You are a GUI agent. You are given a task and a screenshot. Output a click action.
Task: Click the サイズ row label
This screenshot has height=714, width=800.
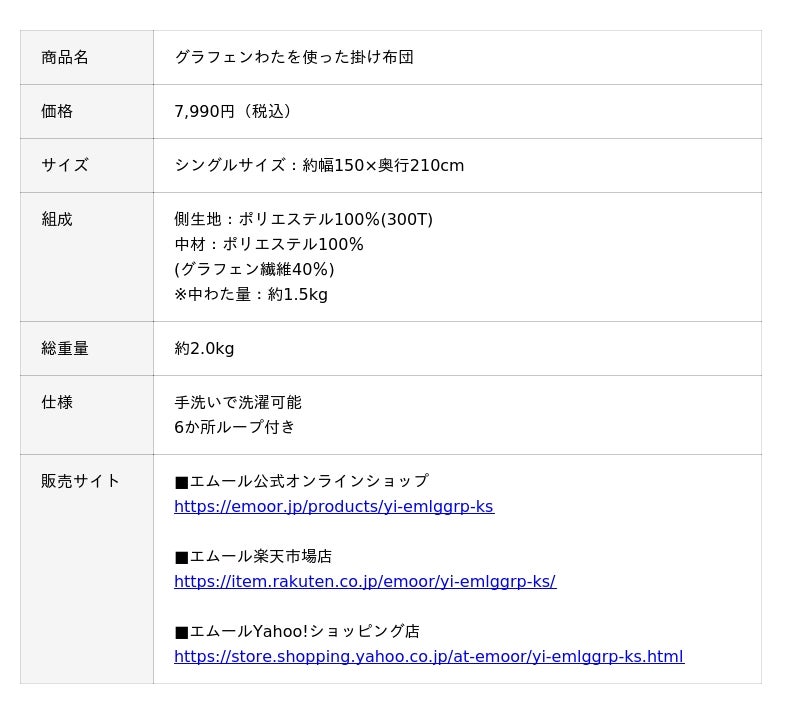tap(65, 165)
